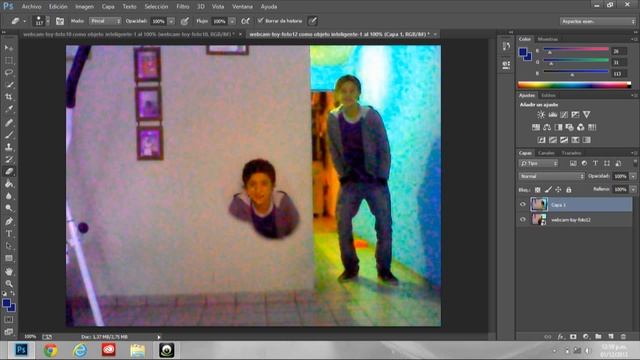The height and width of the screenshot is (360, 640).
Task: Select the Crop tool
Action: (x=9, y=97)
